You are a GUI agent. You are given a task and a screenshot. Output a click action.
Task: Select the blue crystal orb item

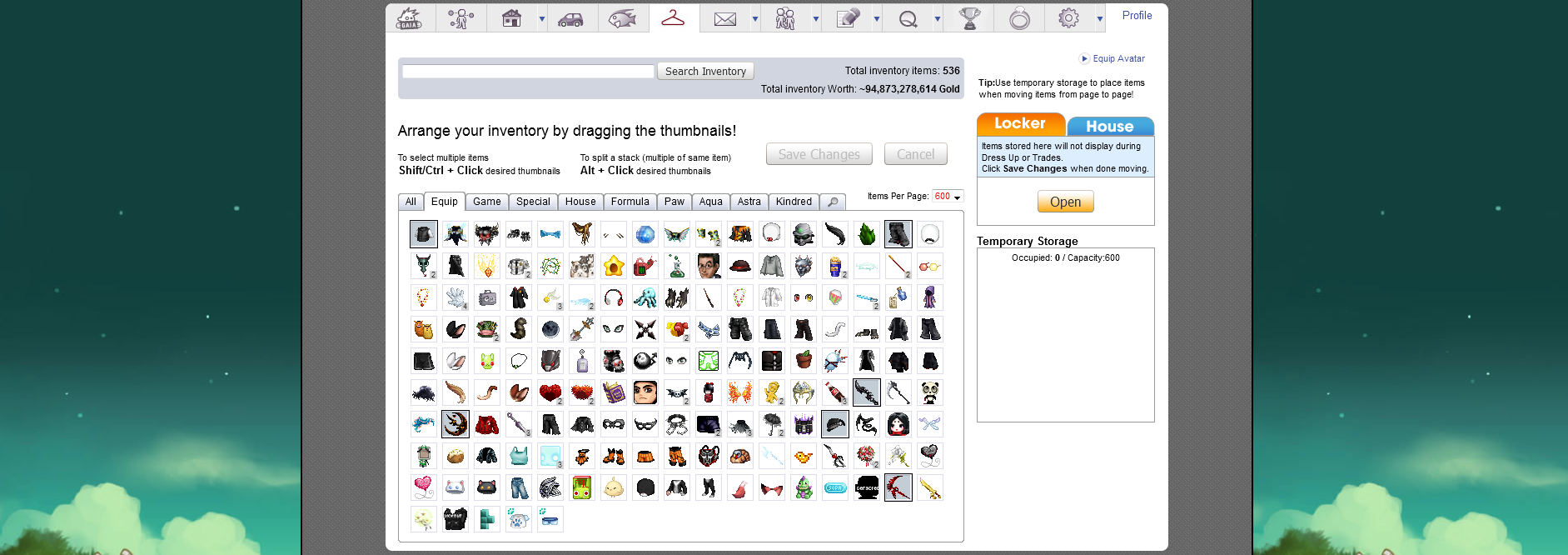click(x=645, y=234)
